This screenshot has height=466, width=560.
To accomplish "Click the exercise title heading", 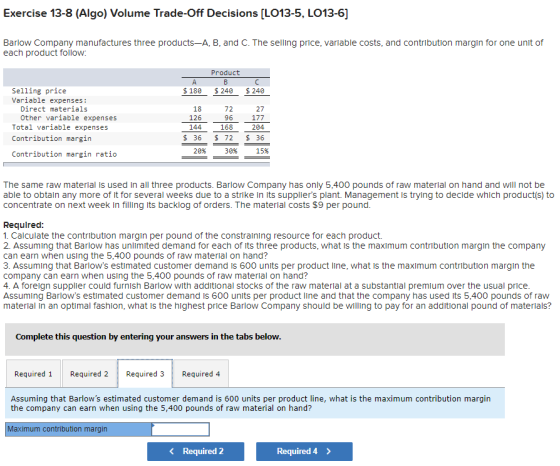I will (x=176, y=13).
